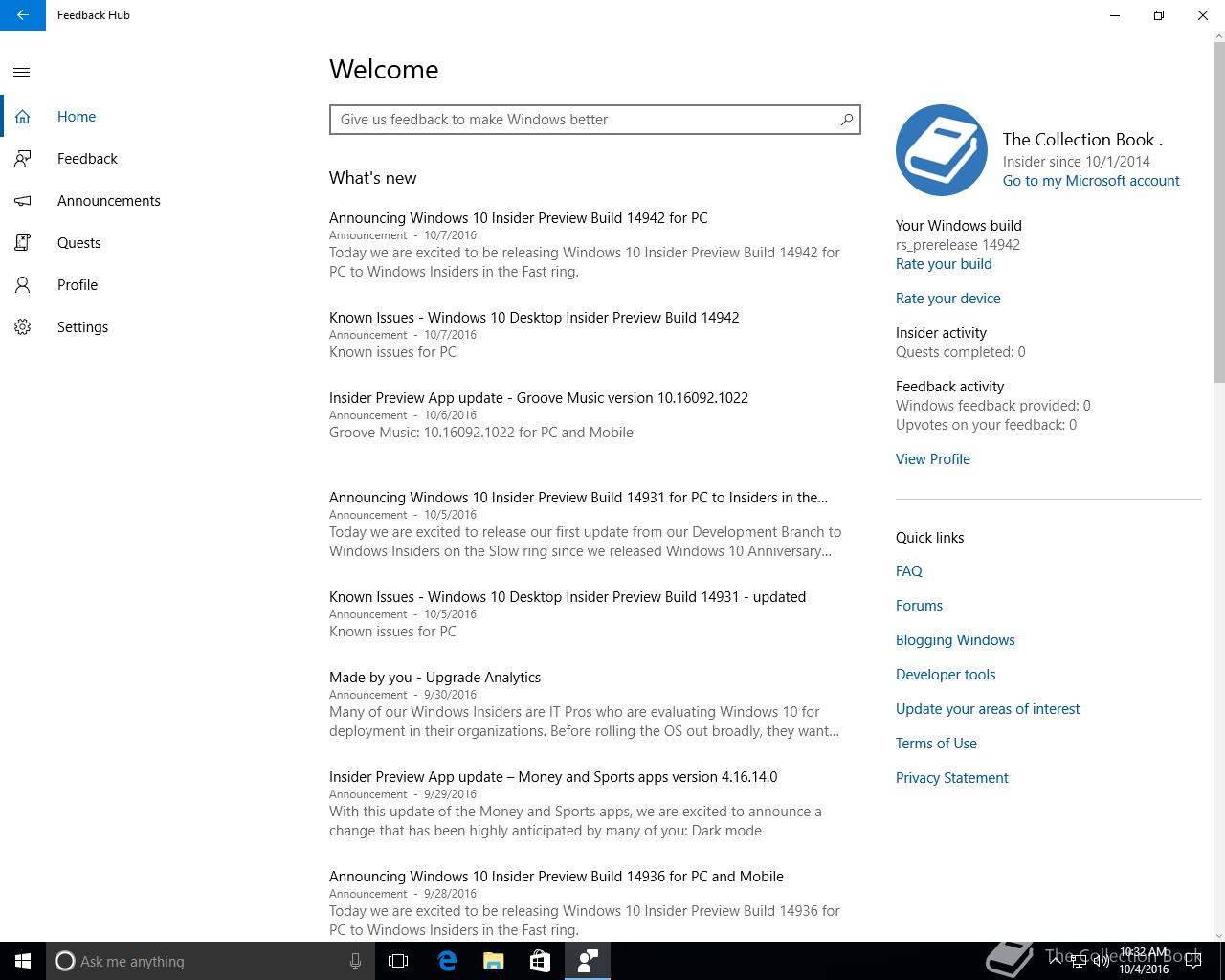This screenshot has height=980, width=1225.
Task: Open Announcing Build 14942 for PC announcement
Action: (x=519, y=218)
